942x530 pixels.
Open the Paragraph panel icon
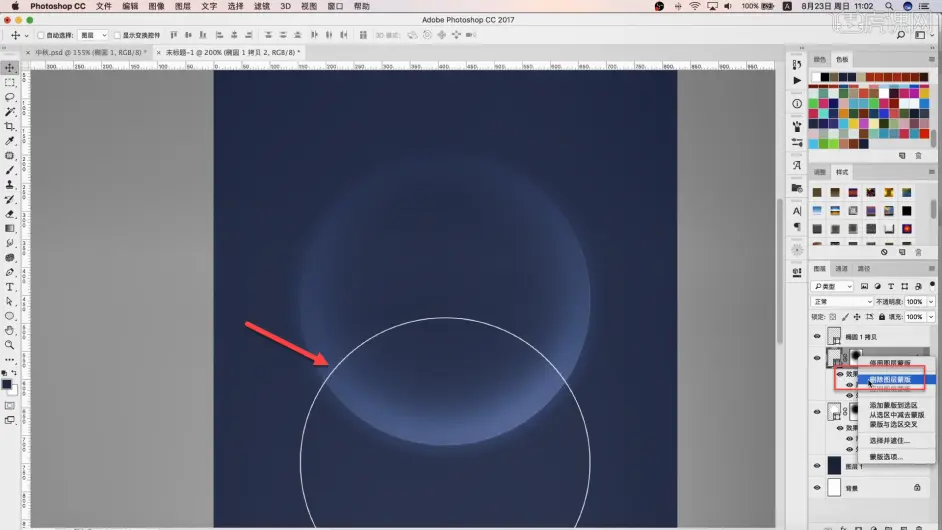tap(797, 227)
